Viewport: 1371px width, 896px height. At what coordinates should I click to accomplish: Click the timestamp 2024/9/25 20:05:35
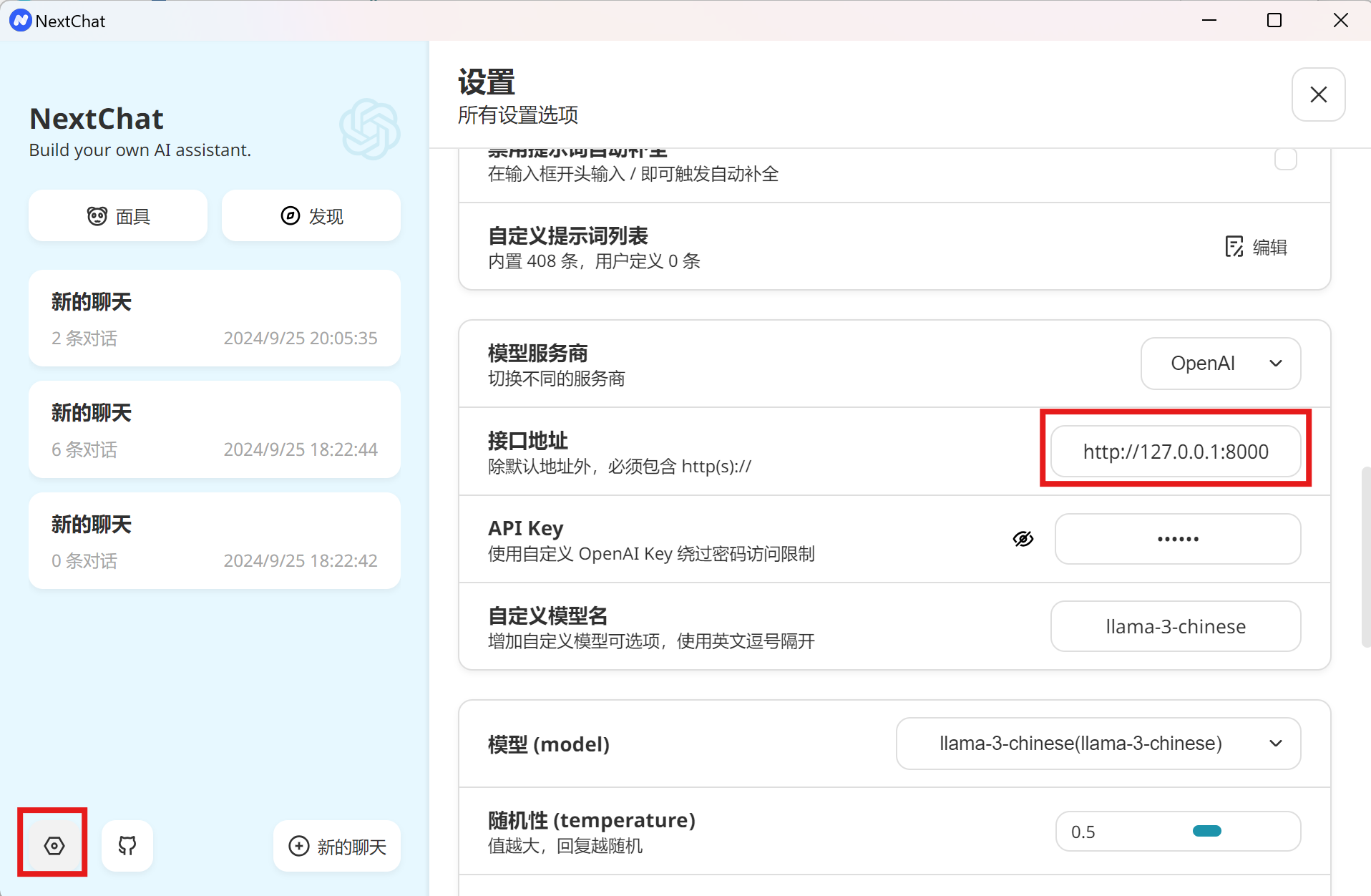click(x=301, y=338)
